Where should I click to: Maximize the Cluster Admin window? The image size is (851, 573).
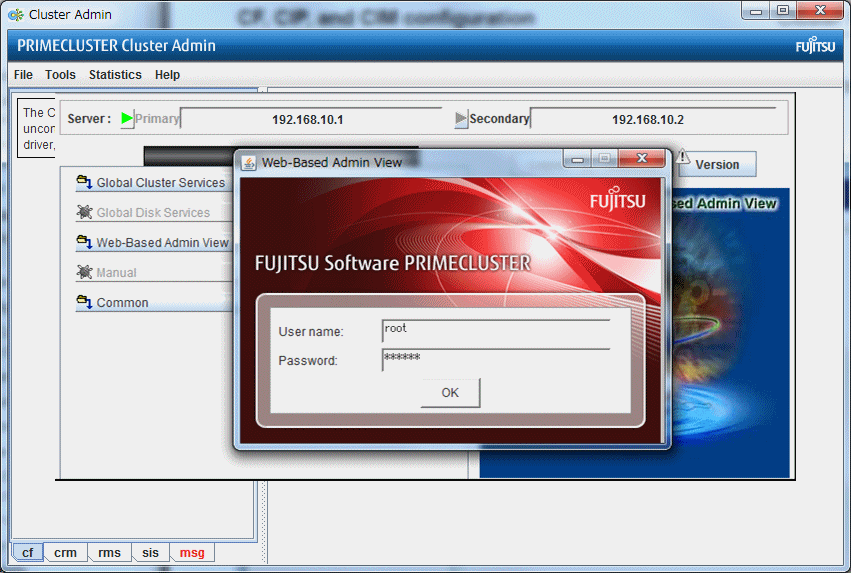(783, 10)
